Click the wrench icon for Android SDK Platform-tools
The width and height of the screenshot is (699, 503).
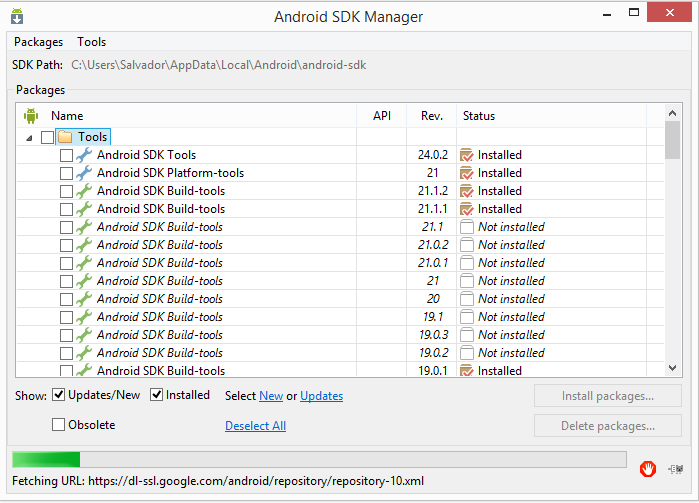pos(84,173)
